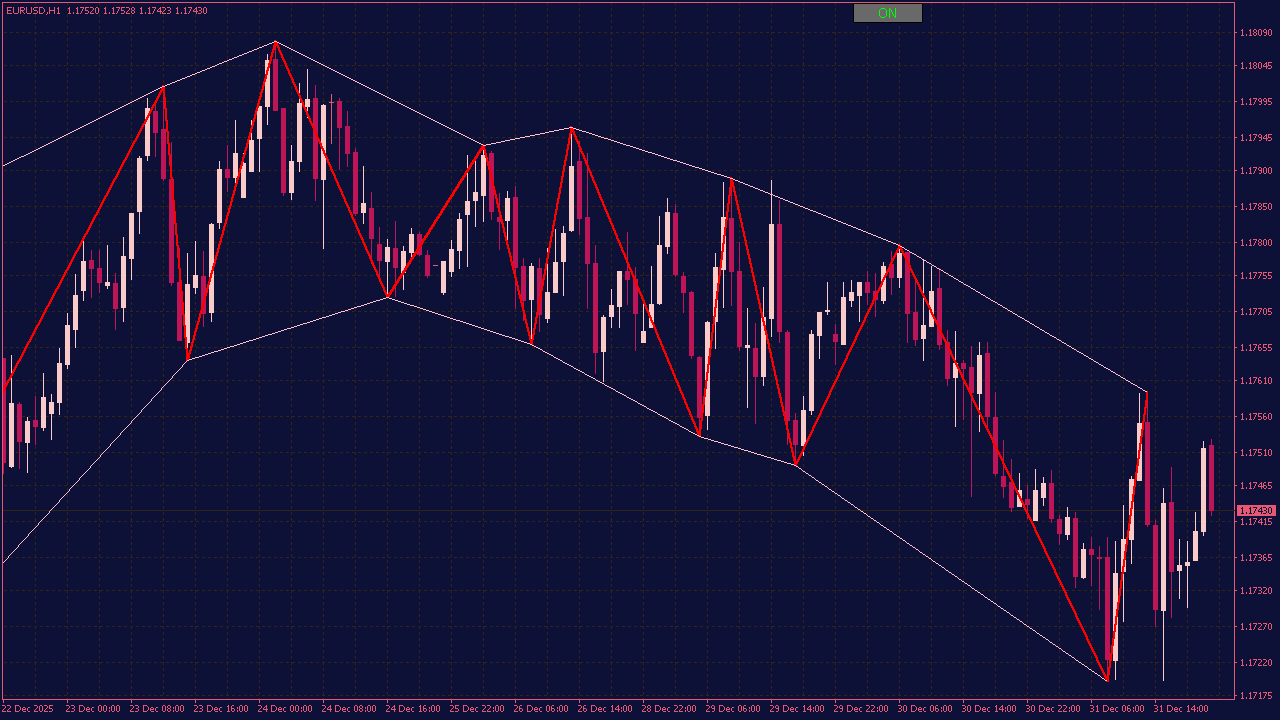Click the 30 Dec 06:00 time label
The image size is (1280, 720).
click(924, 709)
